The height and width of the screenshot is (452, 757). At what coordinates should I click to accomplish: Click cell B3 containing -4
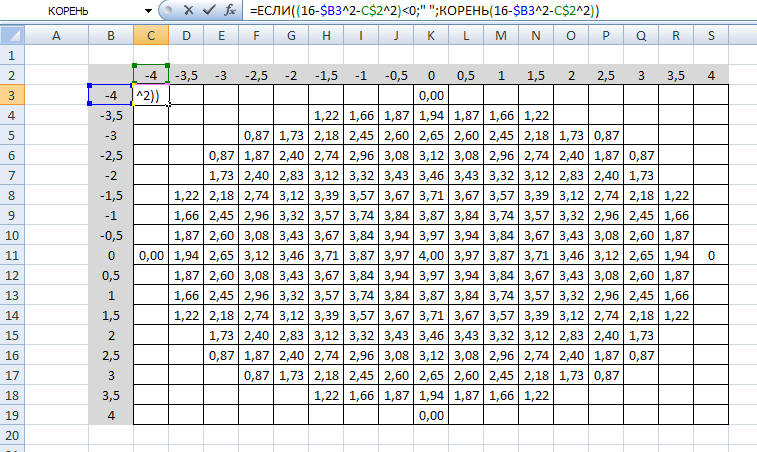pyautogui.click(x=110, y=95)
